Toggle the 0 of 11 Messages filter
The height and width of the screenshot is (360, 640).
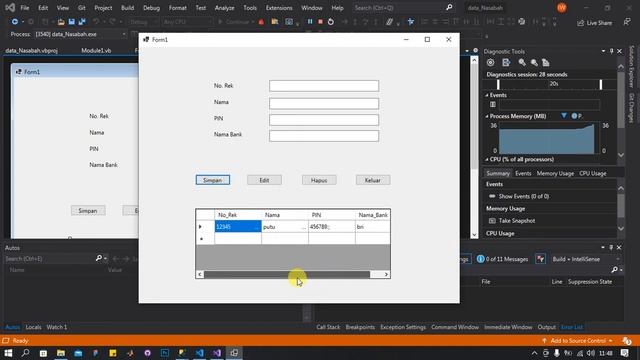tap(503, 259)
